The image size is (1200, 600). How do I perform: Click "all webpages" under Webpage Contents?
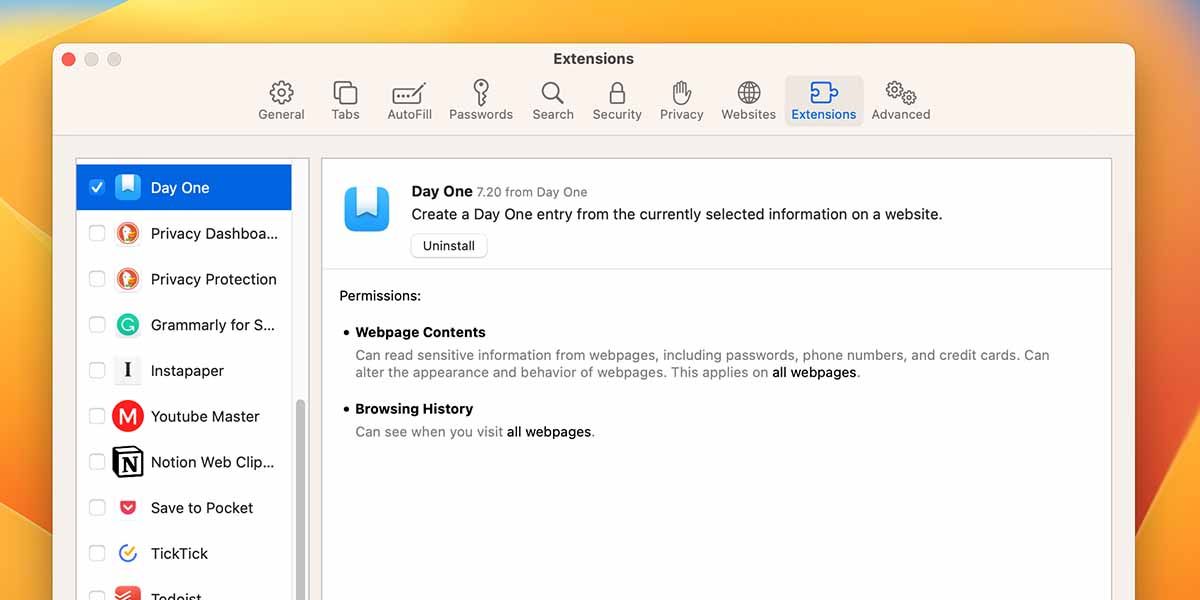coord(814,373)
